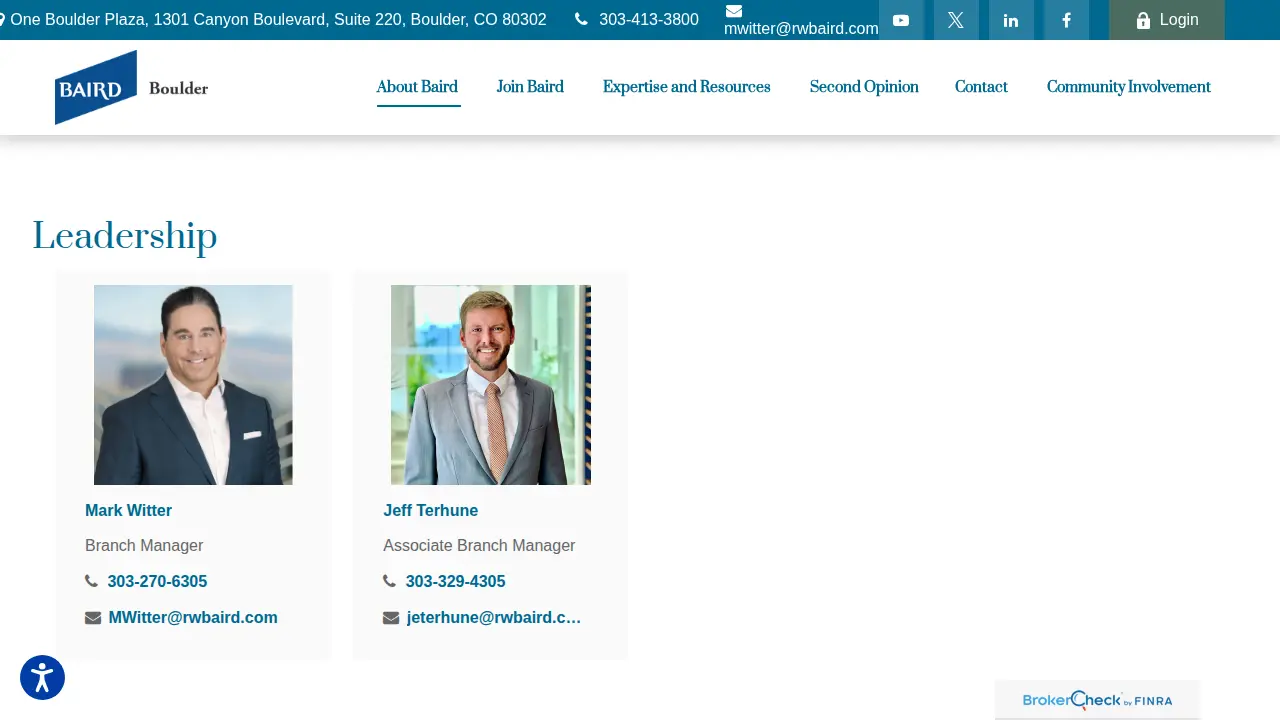The height and width of the screenshot is (720, 1280).
Task: Click the 'Branch Manager' title under Mark Witter
Action: tap(144, 546)
